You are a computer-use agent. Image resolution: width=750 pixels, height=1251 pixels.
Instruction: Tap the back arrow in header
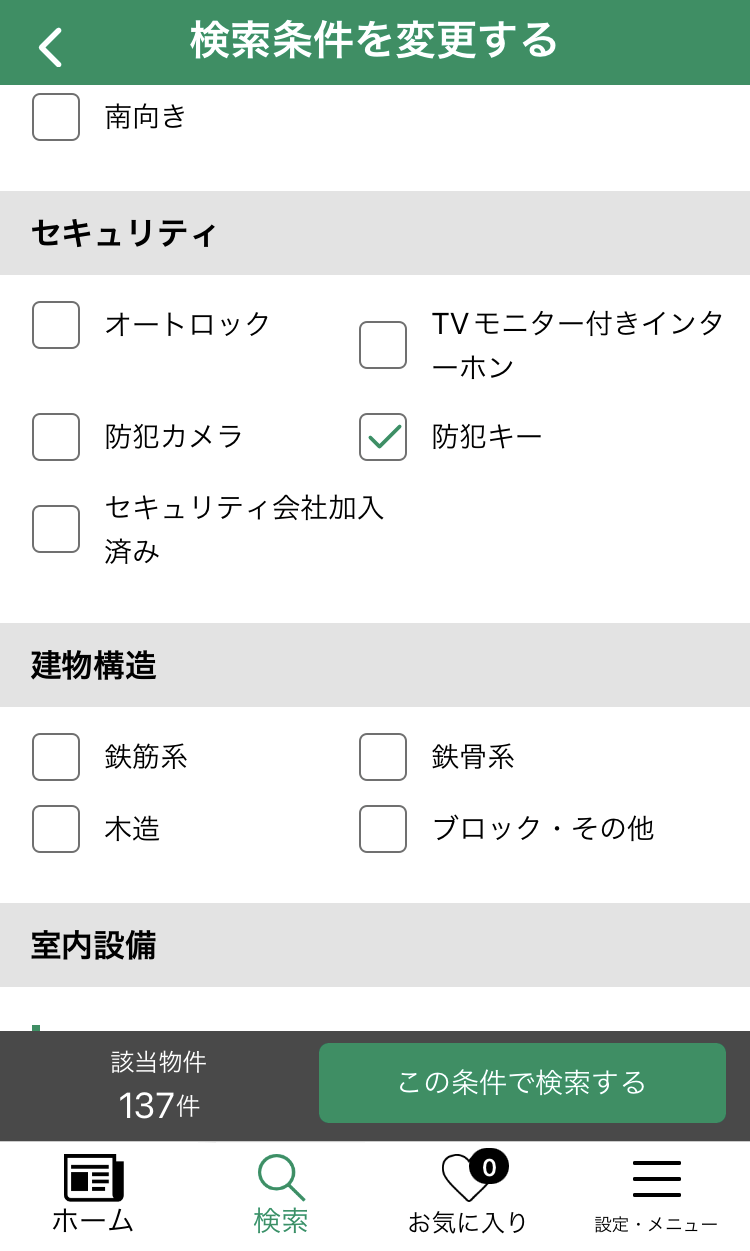point(50,46)
